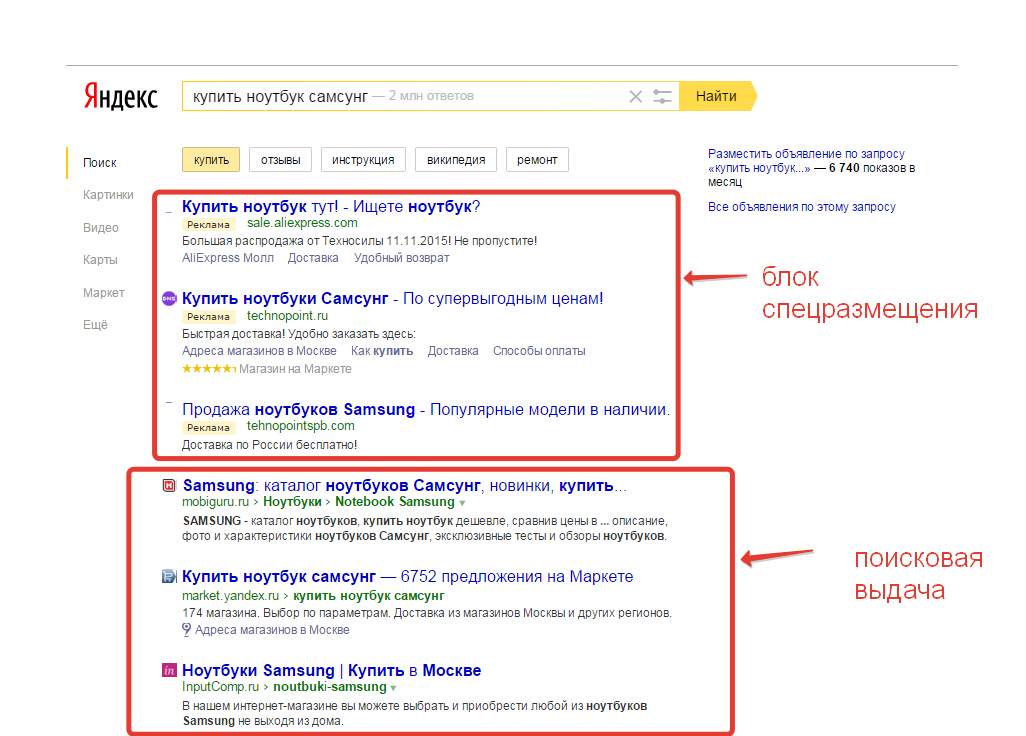1026x736 pixels.
Task: Click the AliExpress Молл sitelink
Action: coord(228,258)
